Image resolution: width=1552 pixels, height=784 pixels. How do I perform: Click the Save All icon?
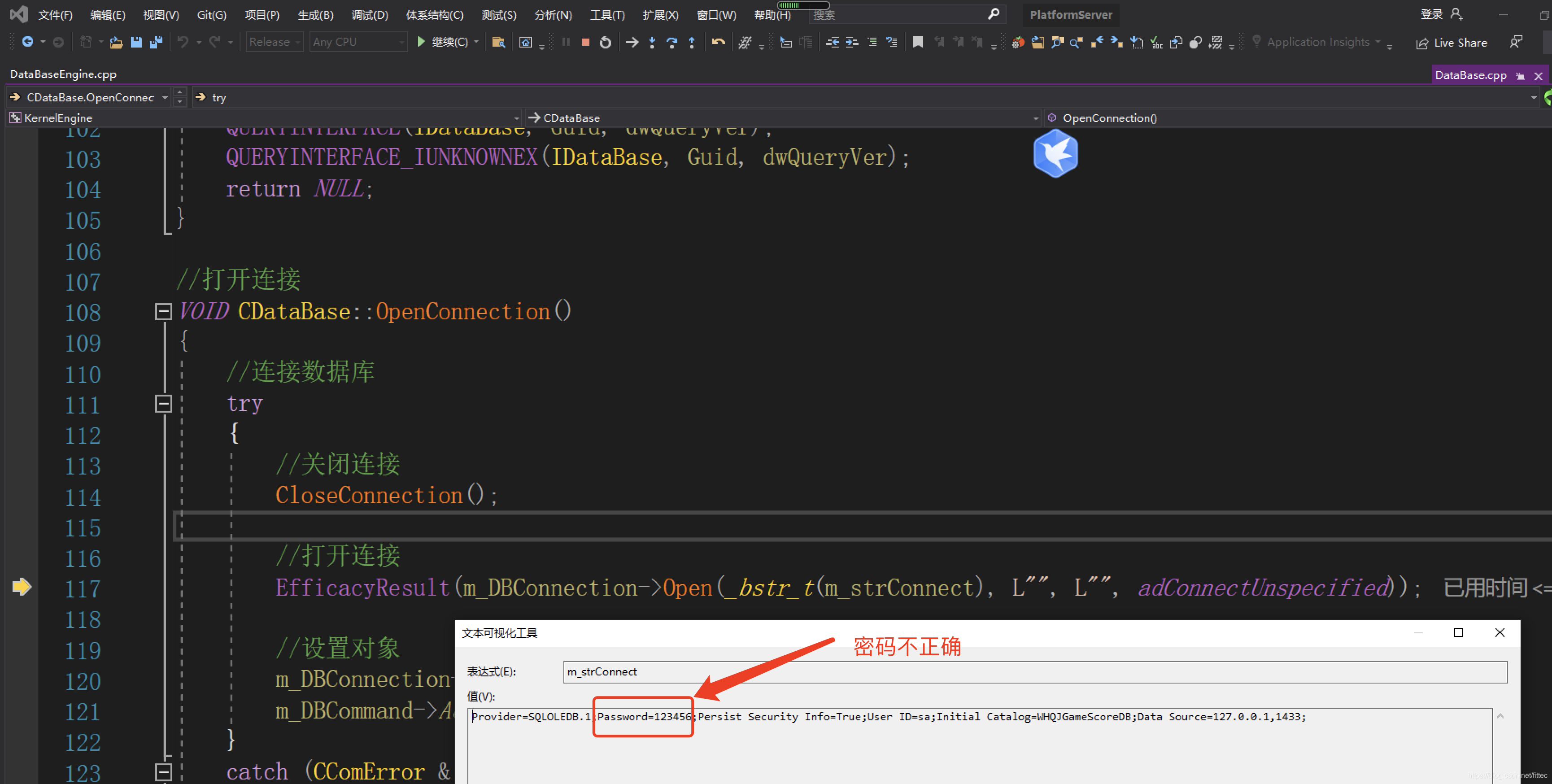[x=156, y=42]
